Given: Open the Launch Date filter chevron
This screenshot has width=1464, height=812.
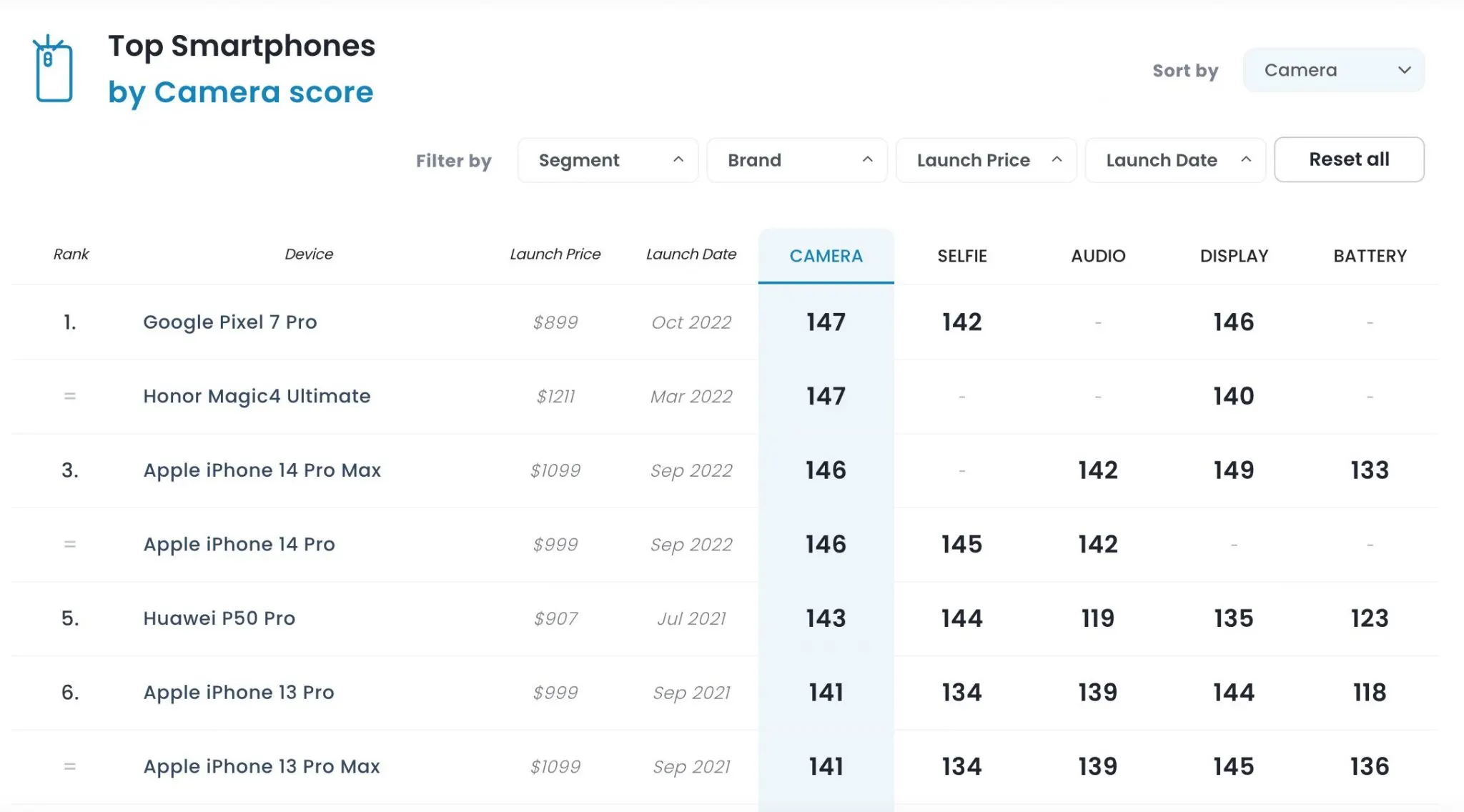Looking at the screenshot, I should coord(1245,160).
